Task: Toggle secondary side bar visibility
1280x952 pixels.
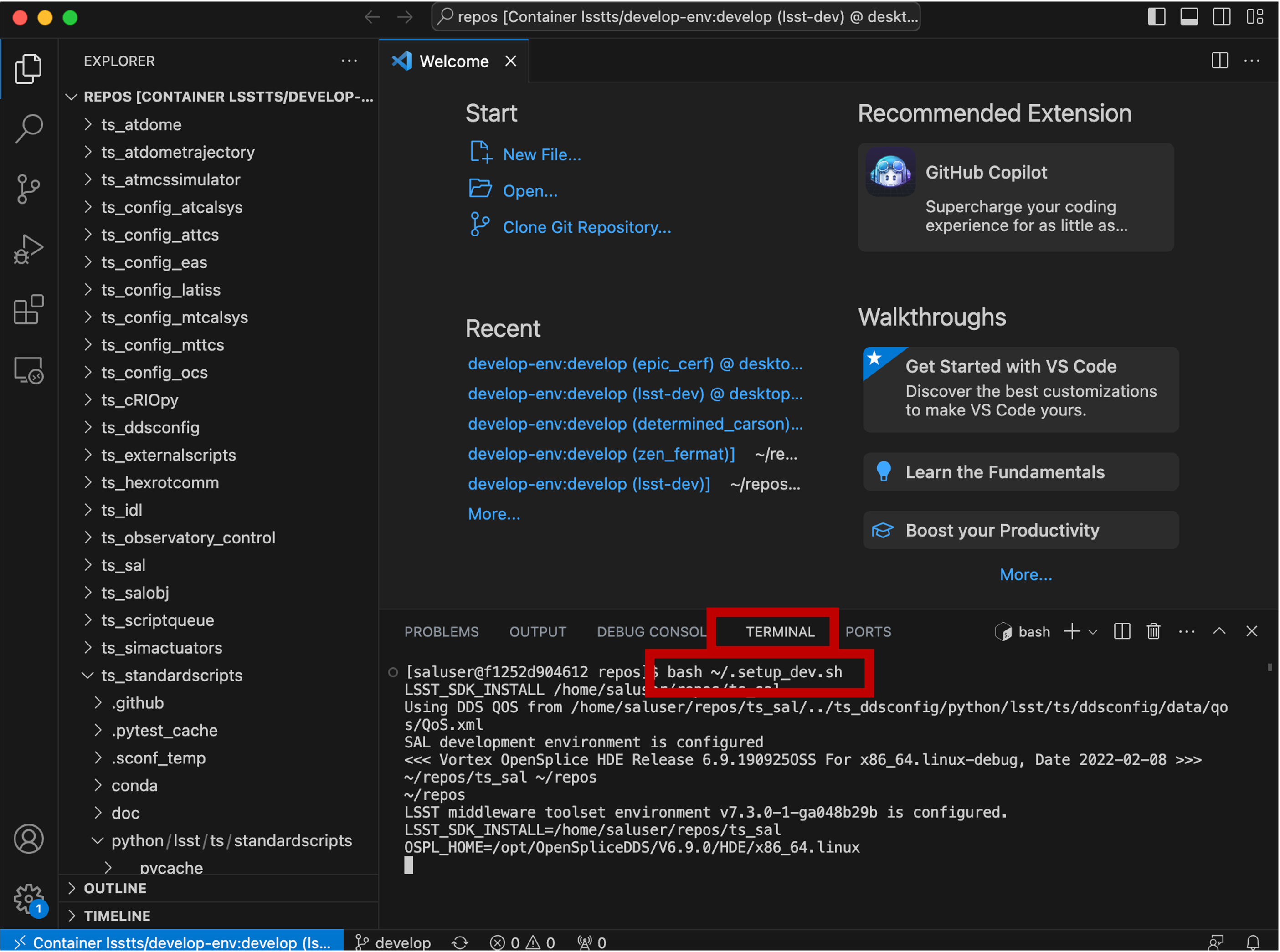Action: pos(1221,17)
